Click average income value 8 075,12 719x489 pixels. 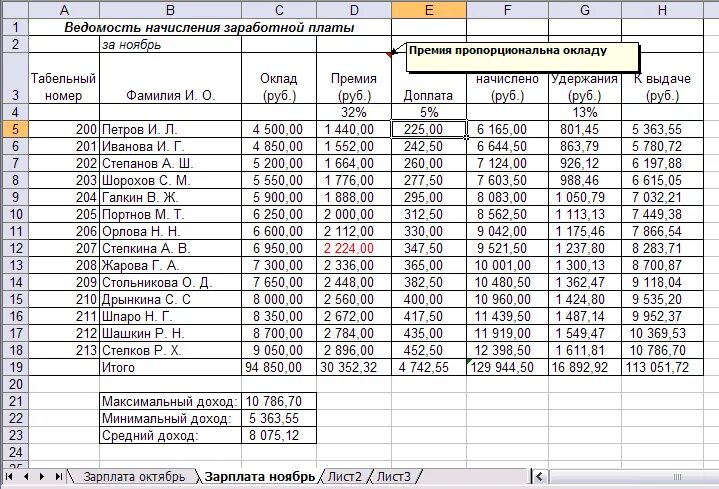click(279, 435)
